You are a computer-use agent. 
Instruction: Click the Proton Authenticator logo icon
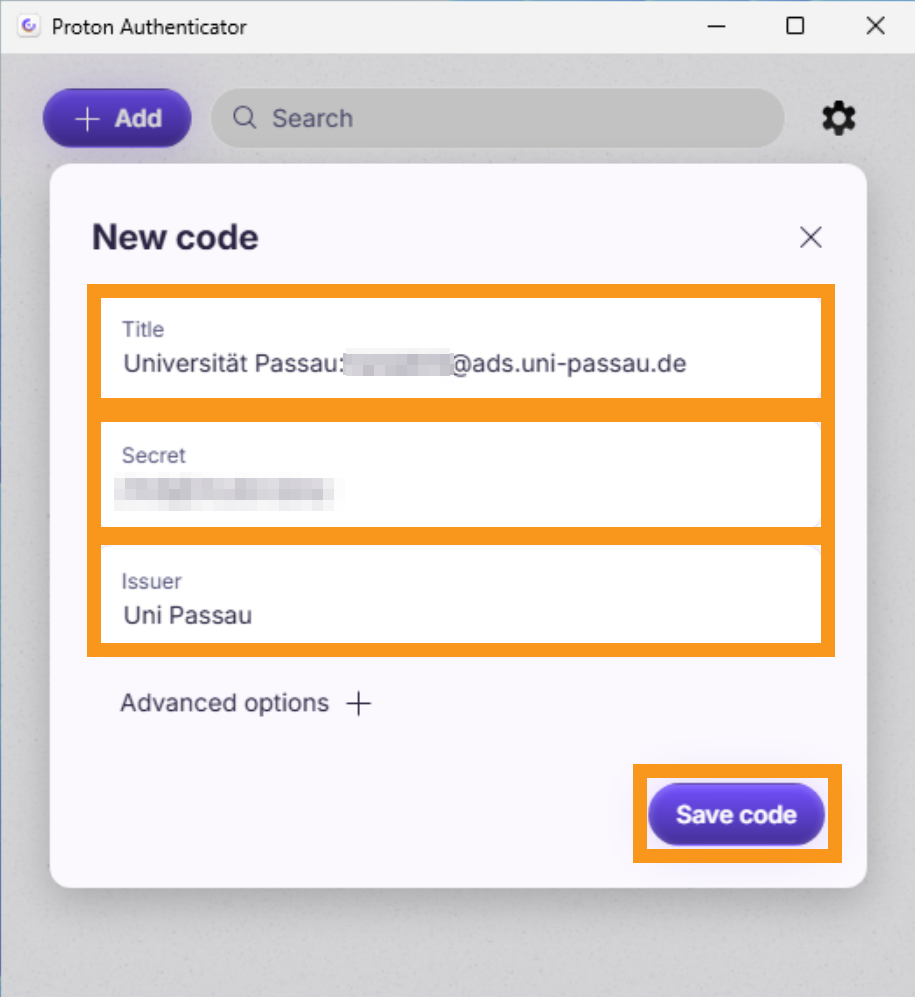[x=30, y=27]
